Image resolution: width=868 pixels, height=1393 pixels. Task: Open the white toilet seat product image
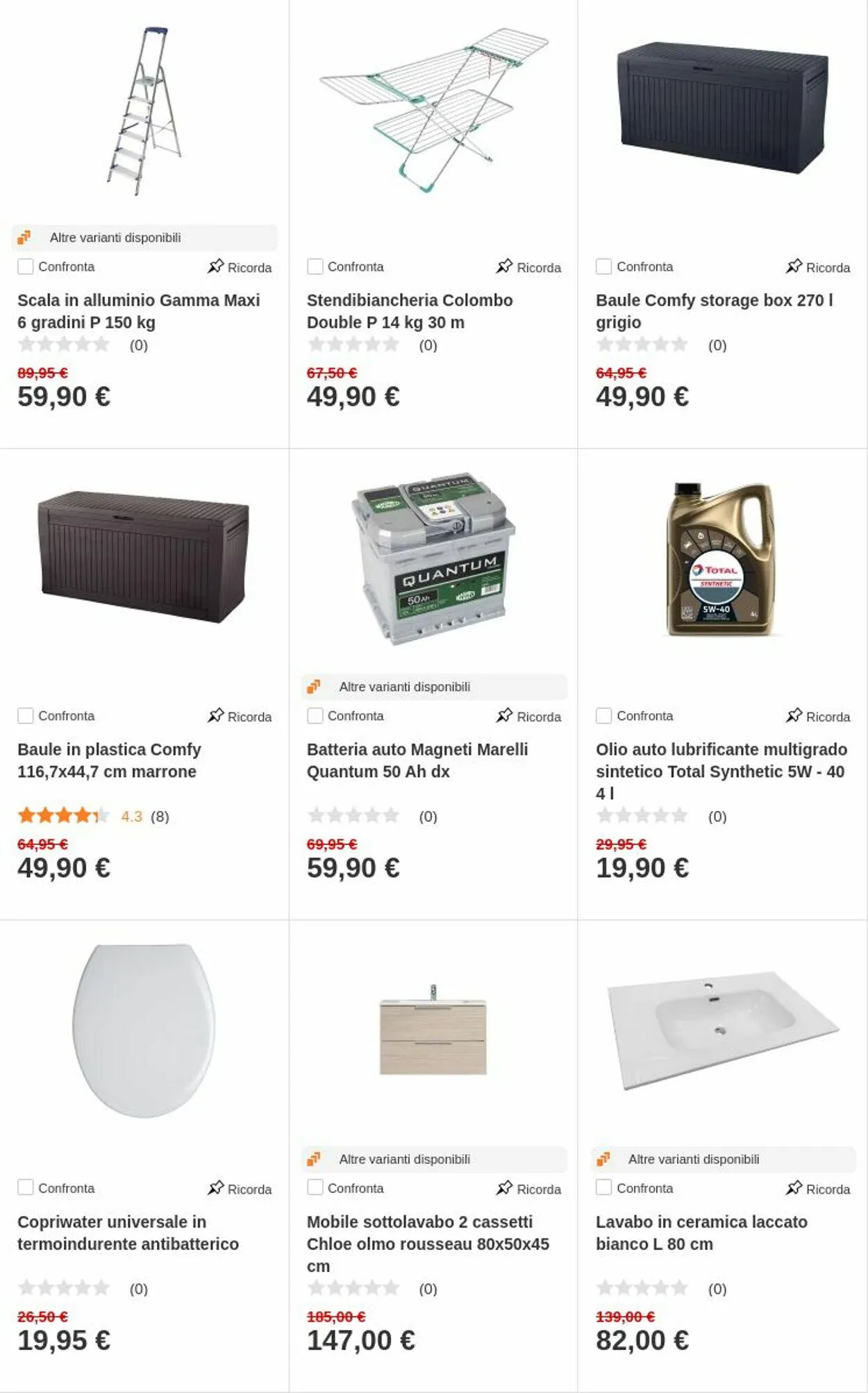pyautogui.click(x=144, y=1031)
